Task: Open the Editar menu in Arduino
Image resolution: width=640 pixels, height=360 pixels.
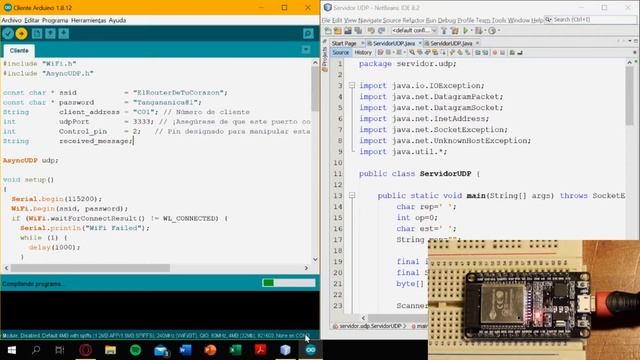Action: [x=32, y=20]
